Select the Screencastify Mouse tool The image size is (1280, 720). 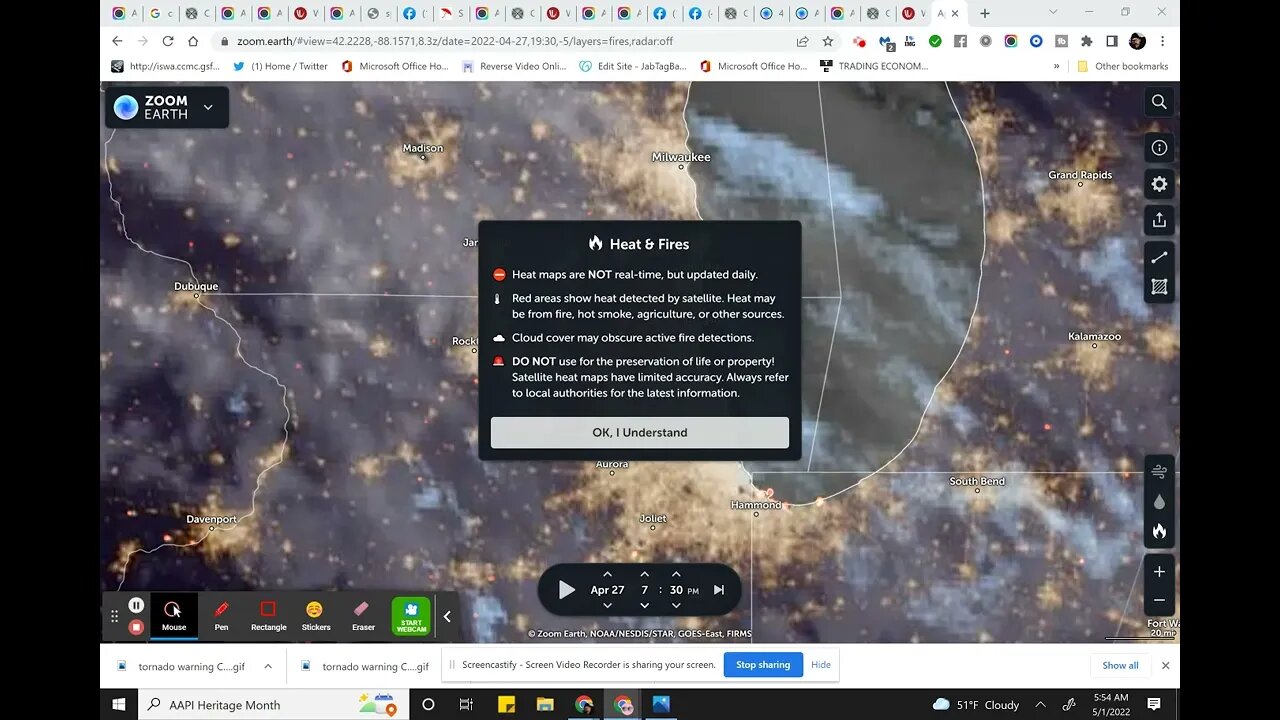click(x=174, y=616)
